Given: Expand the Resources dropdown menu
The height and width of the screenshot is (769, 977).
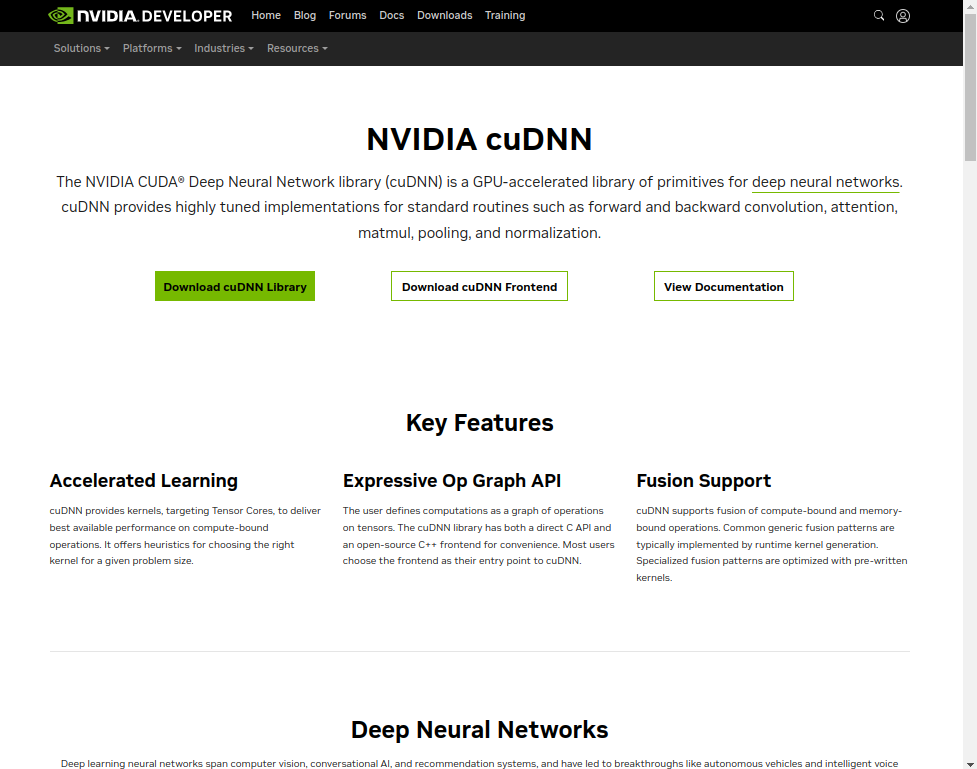Looking at the screenshot, I should click(297, 48).
